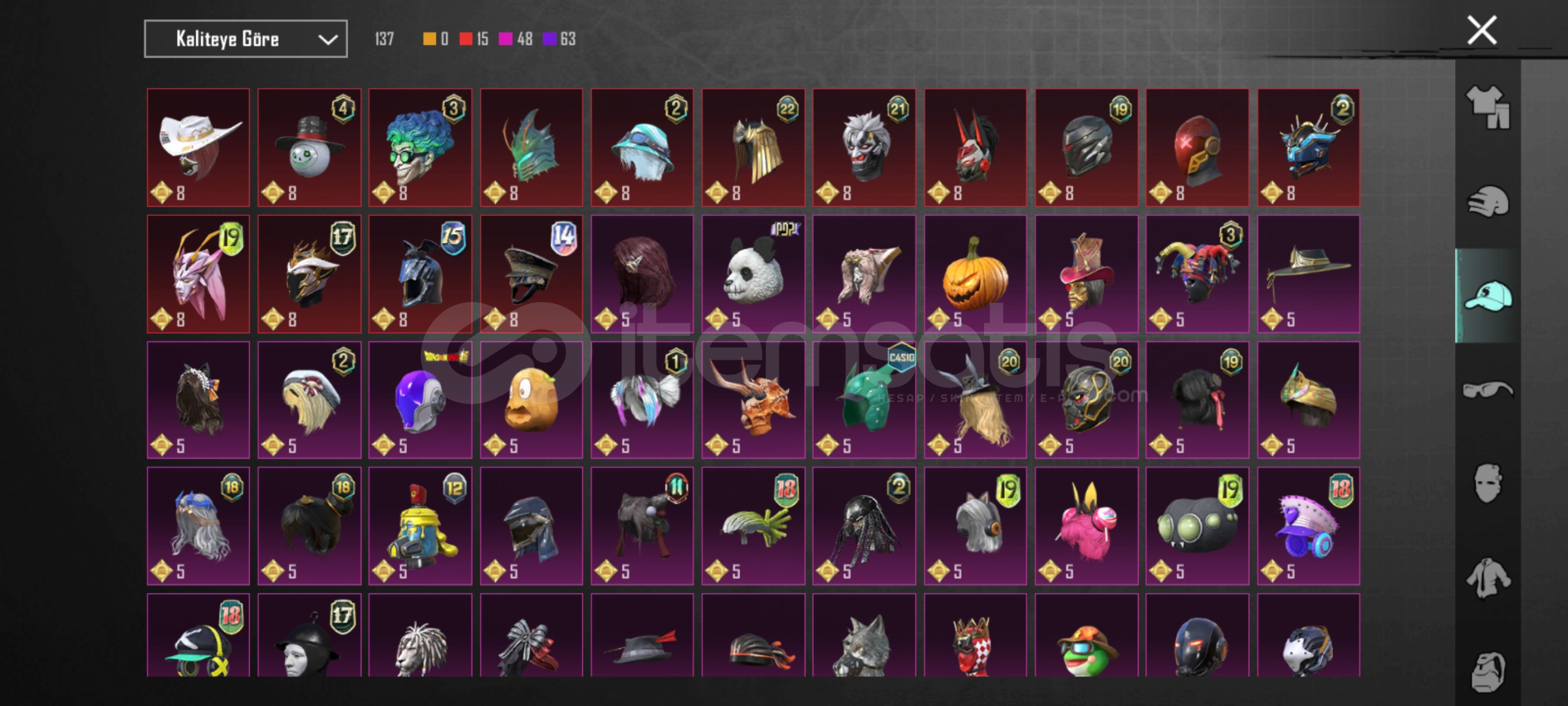
Task: Open the bearded face category icon
Action: 1488,671
